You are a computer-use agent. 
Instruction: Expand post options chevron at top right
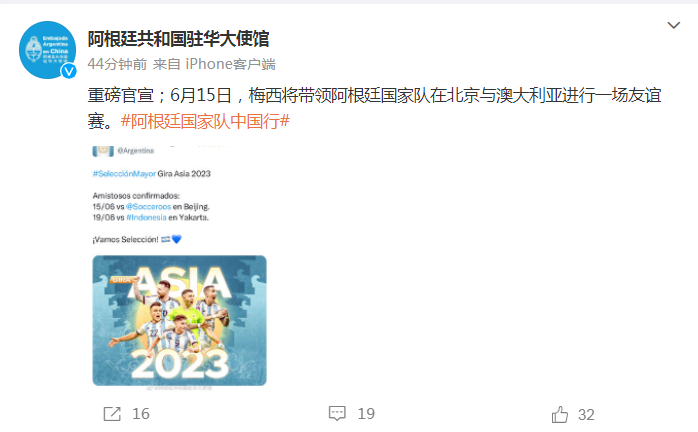[x=674, y=25]
